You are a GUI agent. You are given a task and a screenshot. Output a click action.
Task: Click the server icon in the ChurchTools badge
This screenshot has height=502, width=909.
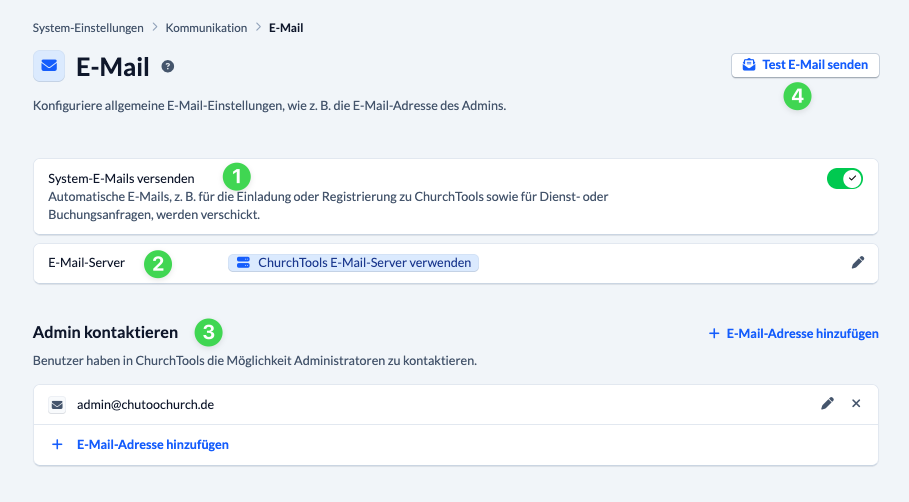pyautogui.click(x=243, y=263)
